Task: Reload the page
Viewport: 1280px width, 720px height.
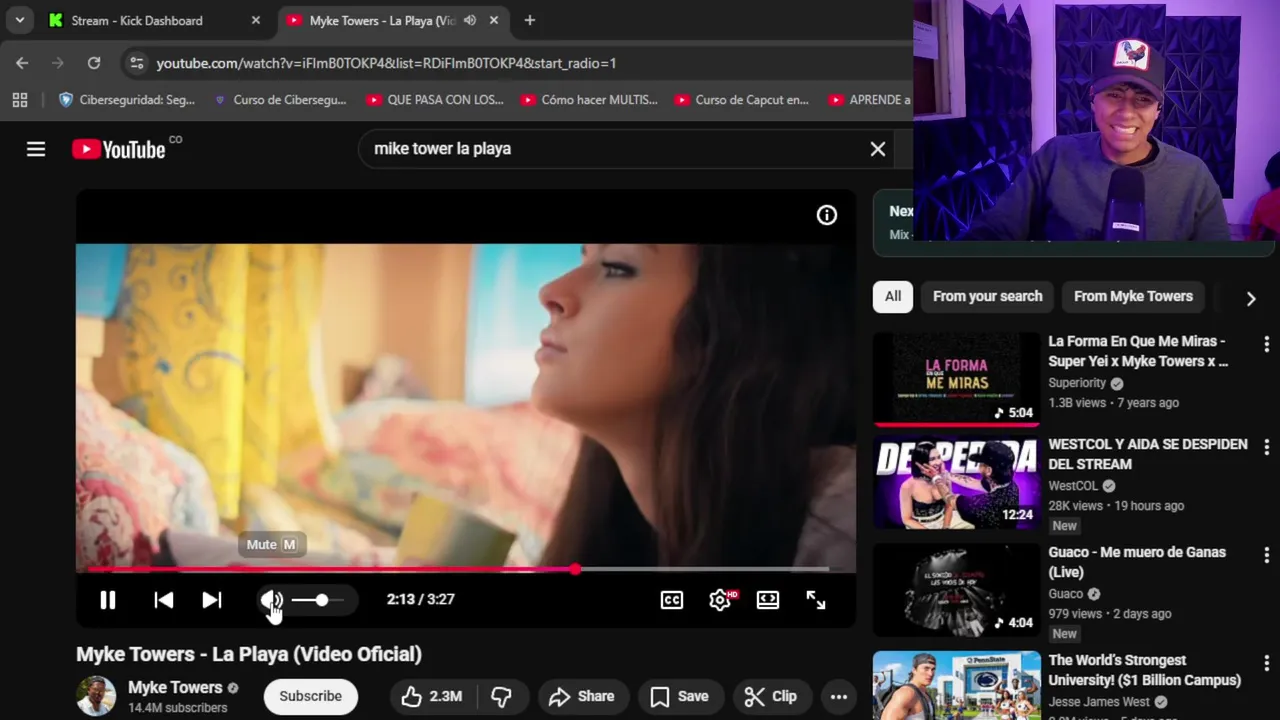Action: [94, 63]
